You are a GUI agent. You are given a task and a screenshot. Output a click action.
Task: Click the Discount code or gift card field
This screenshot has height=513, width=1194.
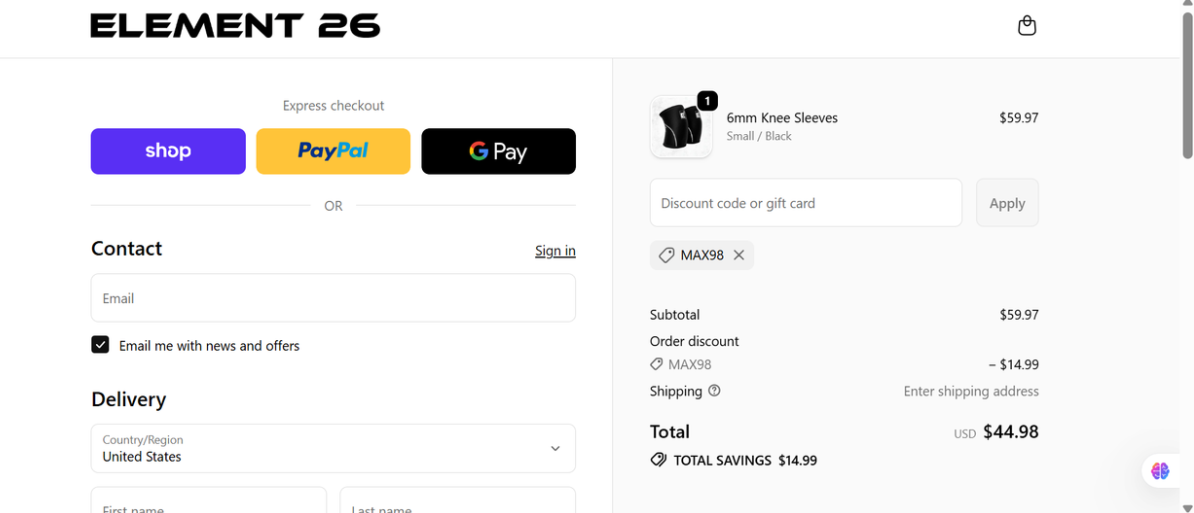(806, 202)
